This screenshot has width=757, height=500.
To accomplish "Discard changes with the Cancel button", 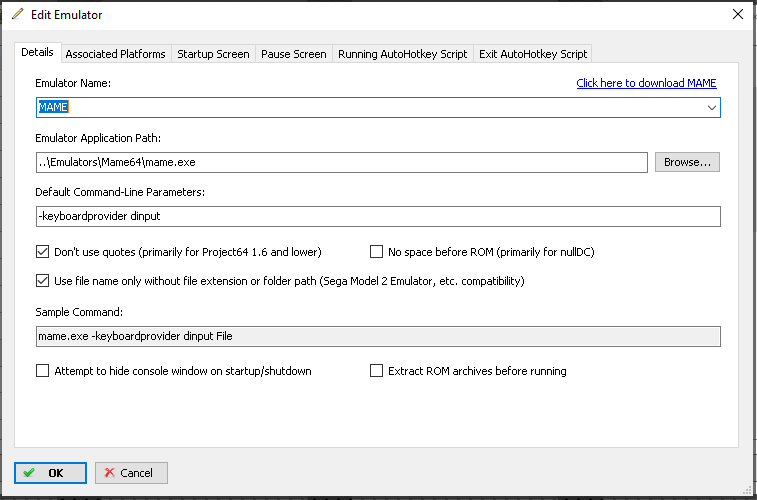I will 131,473.
